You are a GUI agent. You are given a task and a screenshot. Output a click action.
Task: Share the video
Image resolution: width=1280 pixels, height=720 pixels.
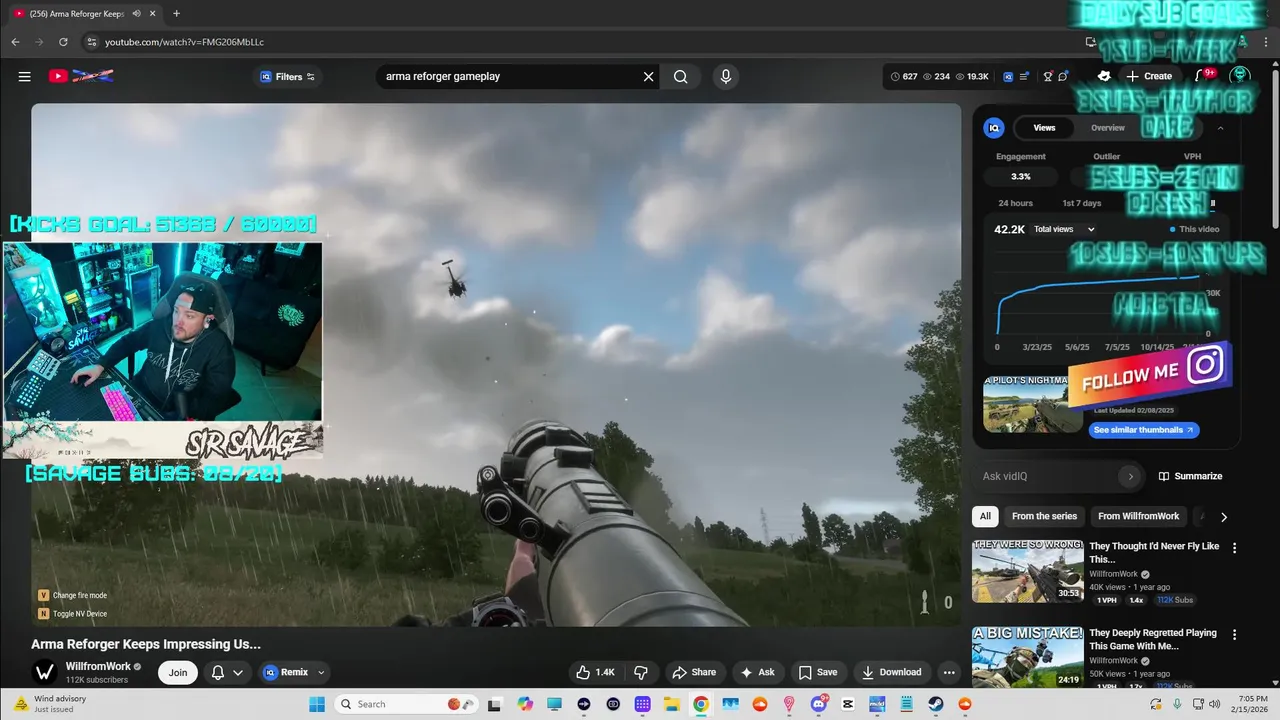[694, 672]
